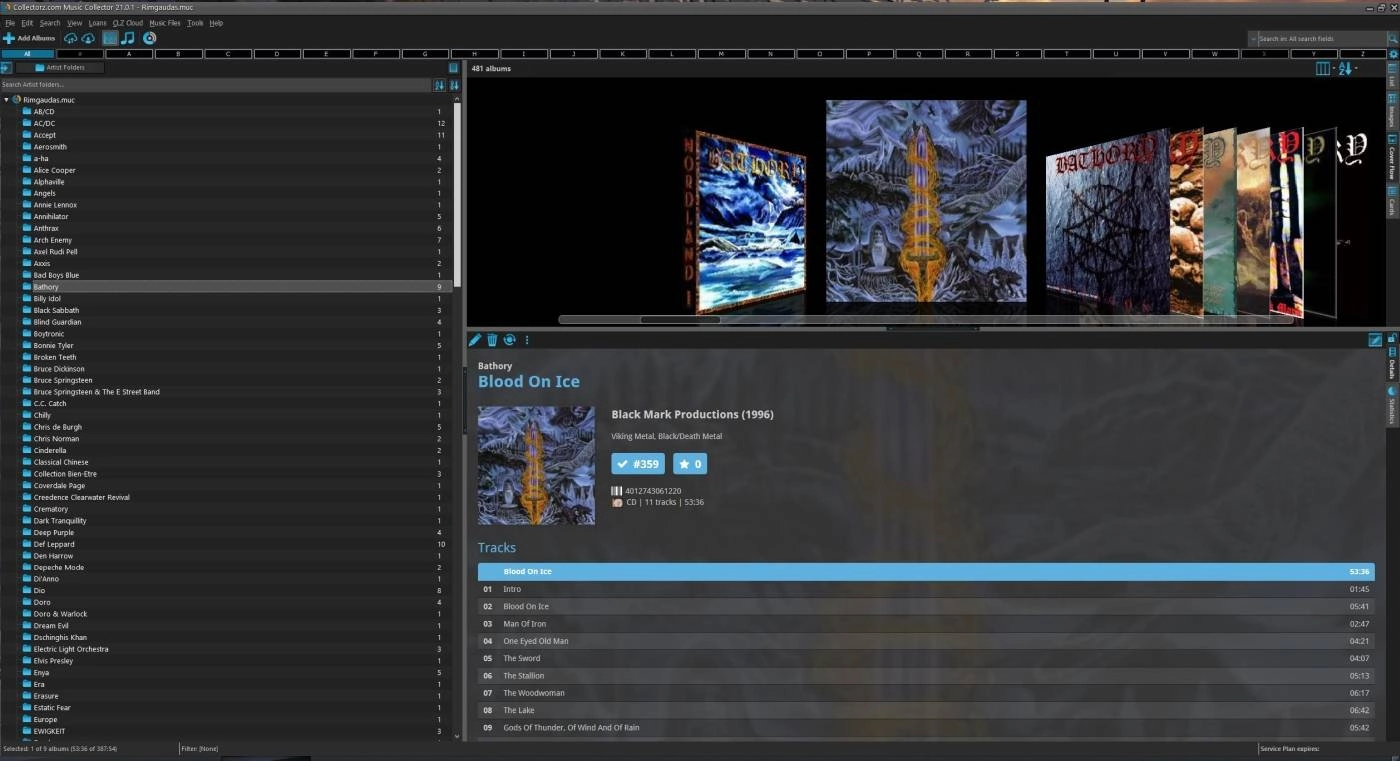The width and height of the screenshot is (1400, 761).
Task: Select the Man Of Iron track row
Action: (926, 624)
